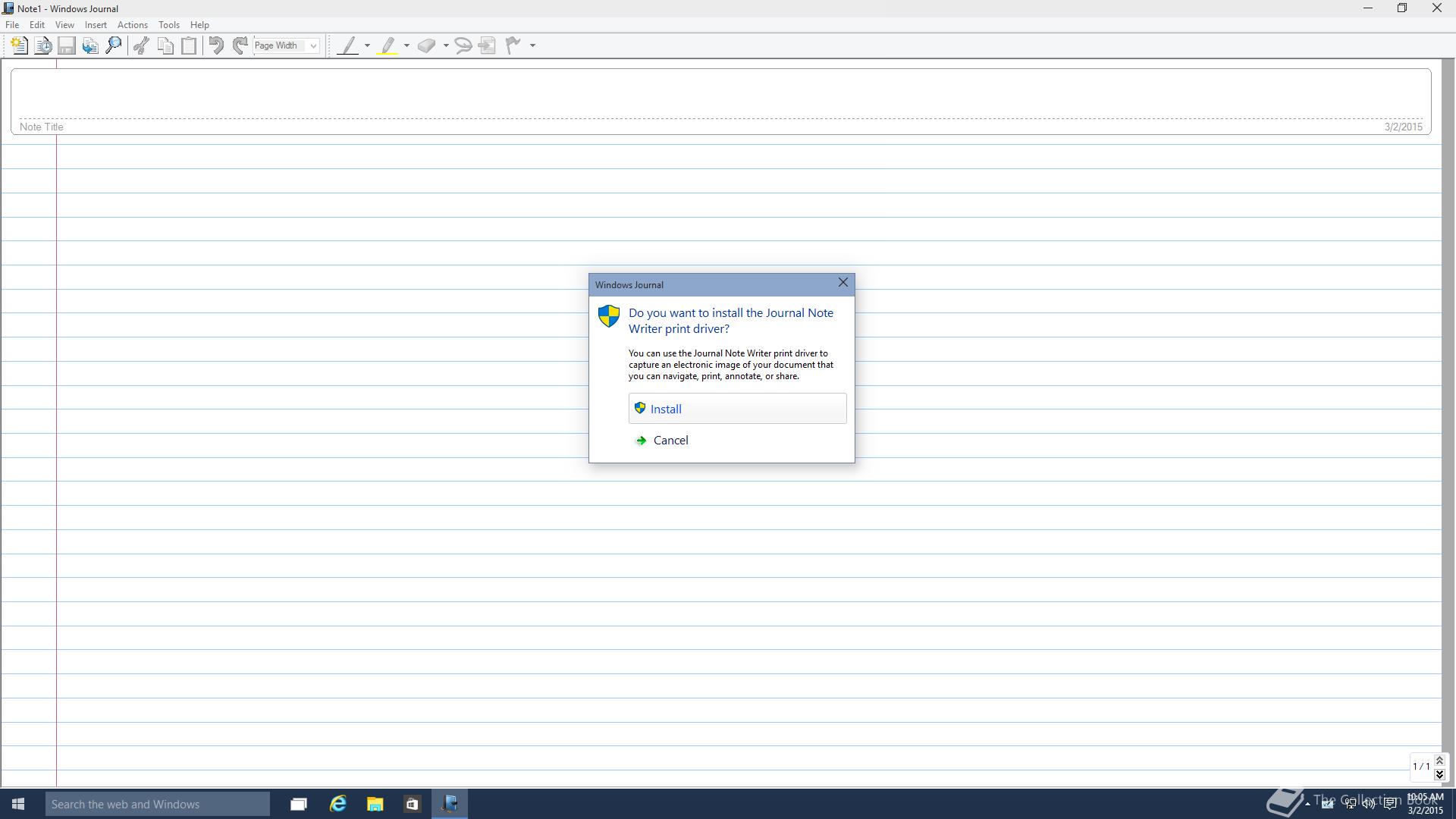Click the taskbar clock
This screenshot has height=819, width=1456.
click(x=1425, y=804)
